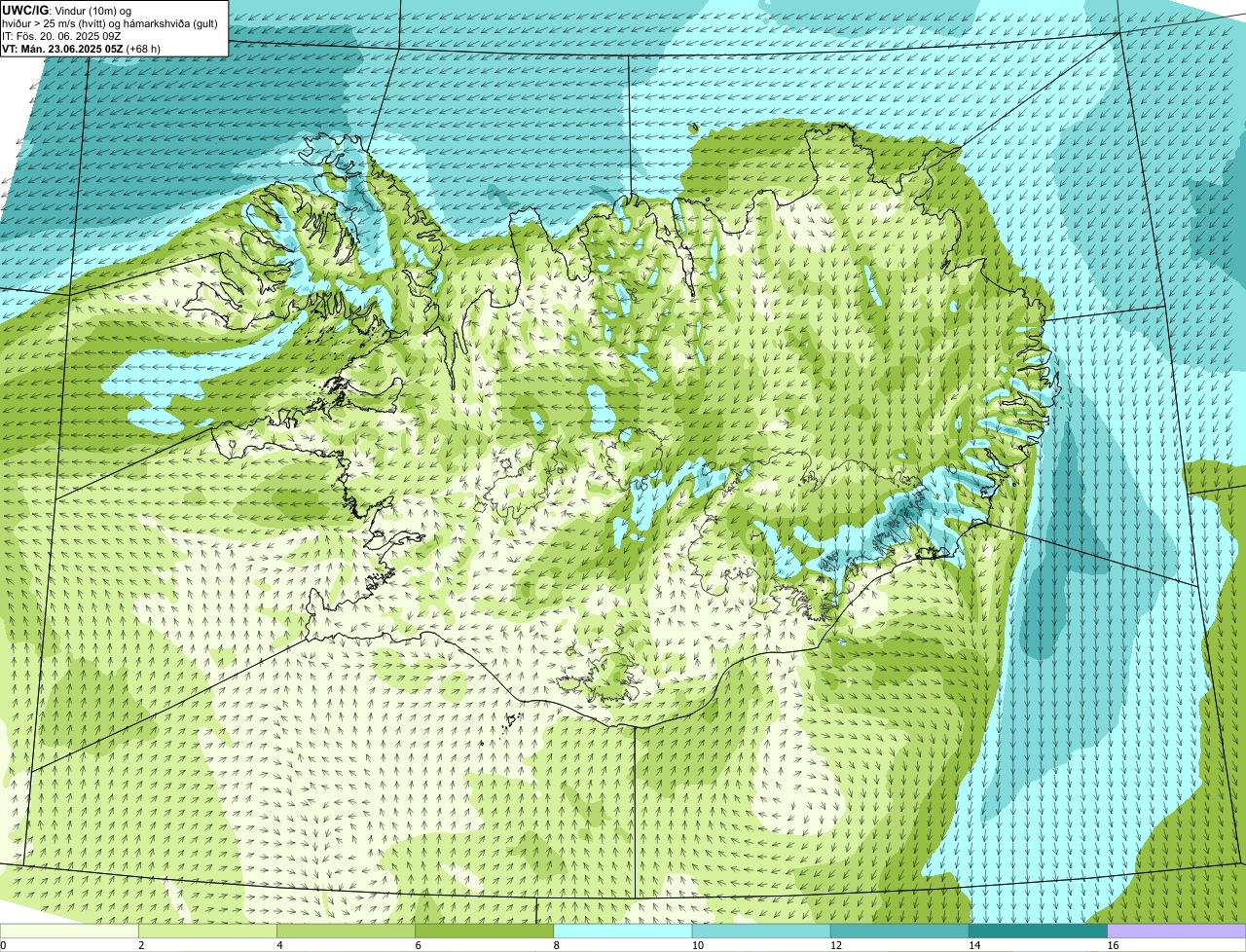Click the title line "UWC/IG: Vindur (10m) og"
1246x952 pixels.
[66, 10]
